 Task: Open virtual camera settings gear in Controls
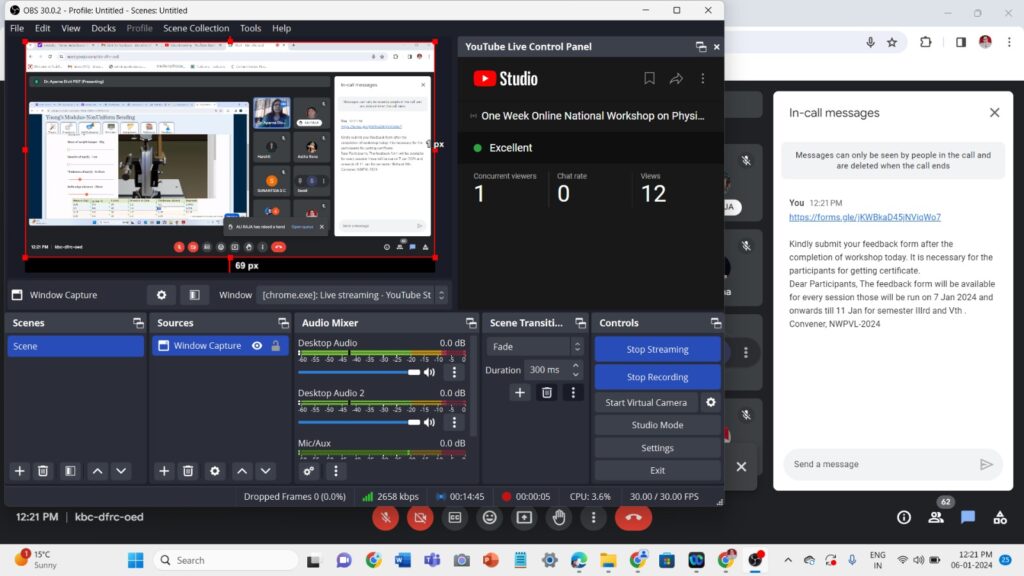[x=711, y=402]
